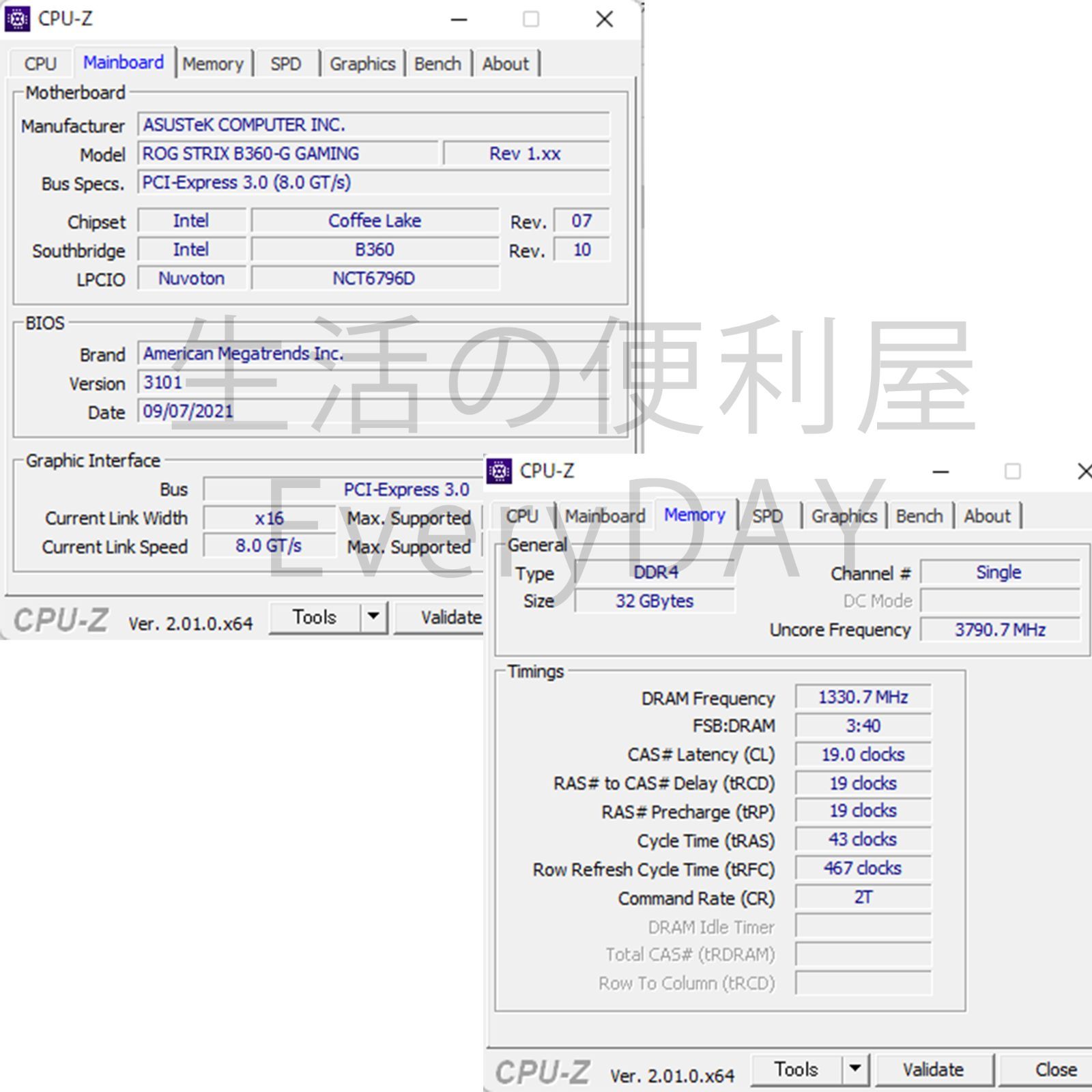The width and height of the screenshot is (1092, 1092).
Task: Click manufacturer field ASUSTeK COMPUTER INC.
Action: 373,125
